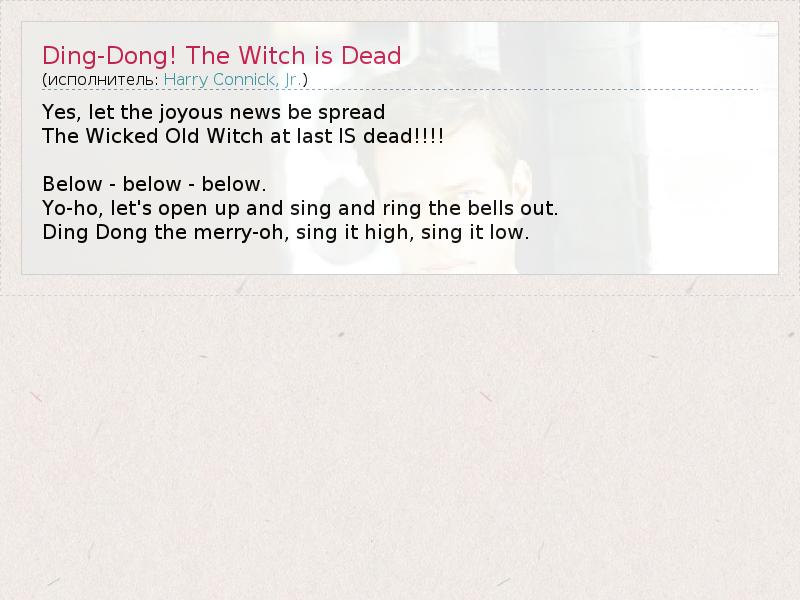The width and height of the screenshot is (800, 600).
Task: Click the word исполнитель before the artist name
Action: coord(103,80)
